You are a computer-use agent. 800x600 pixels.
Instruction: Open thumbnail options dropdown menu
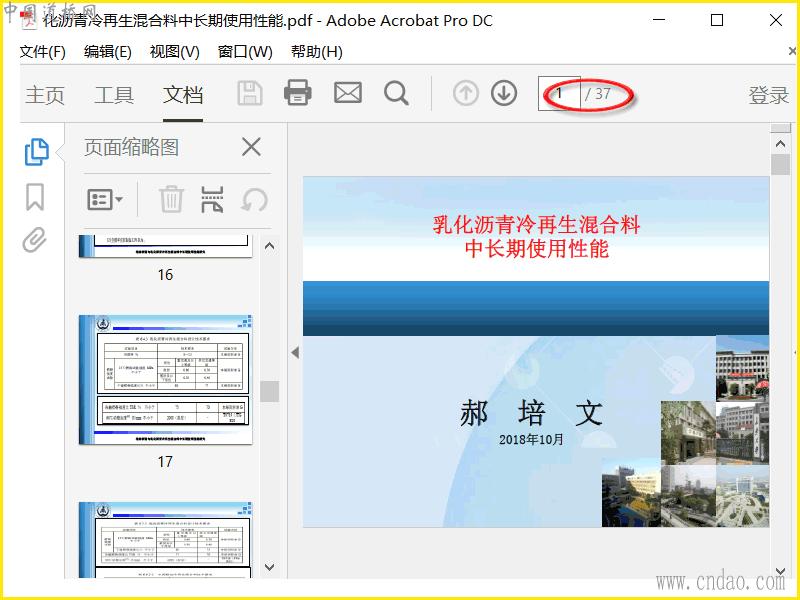coord(105,199)
